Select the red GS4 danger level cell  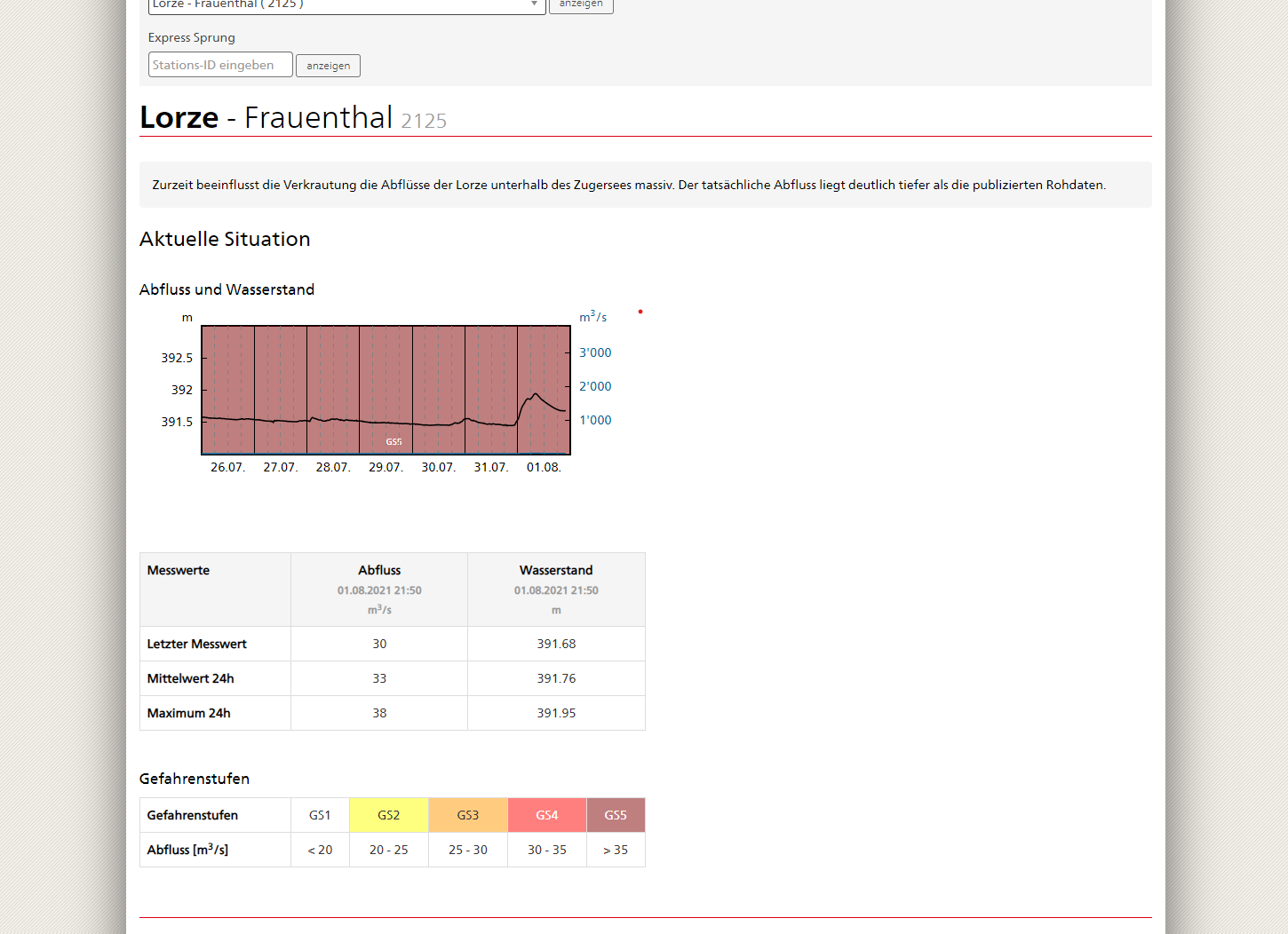(x=546, y=815)
